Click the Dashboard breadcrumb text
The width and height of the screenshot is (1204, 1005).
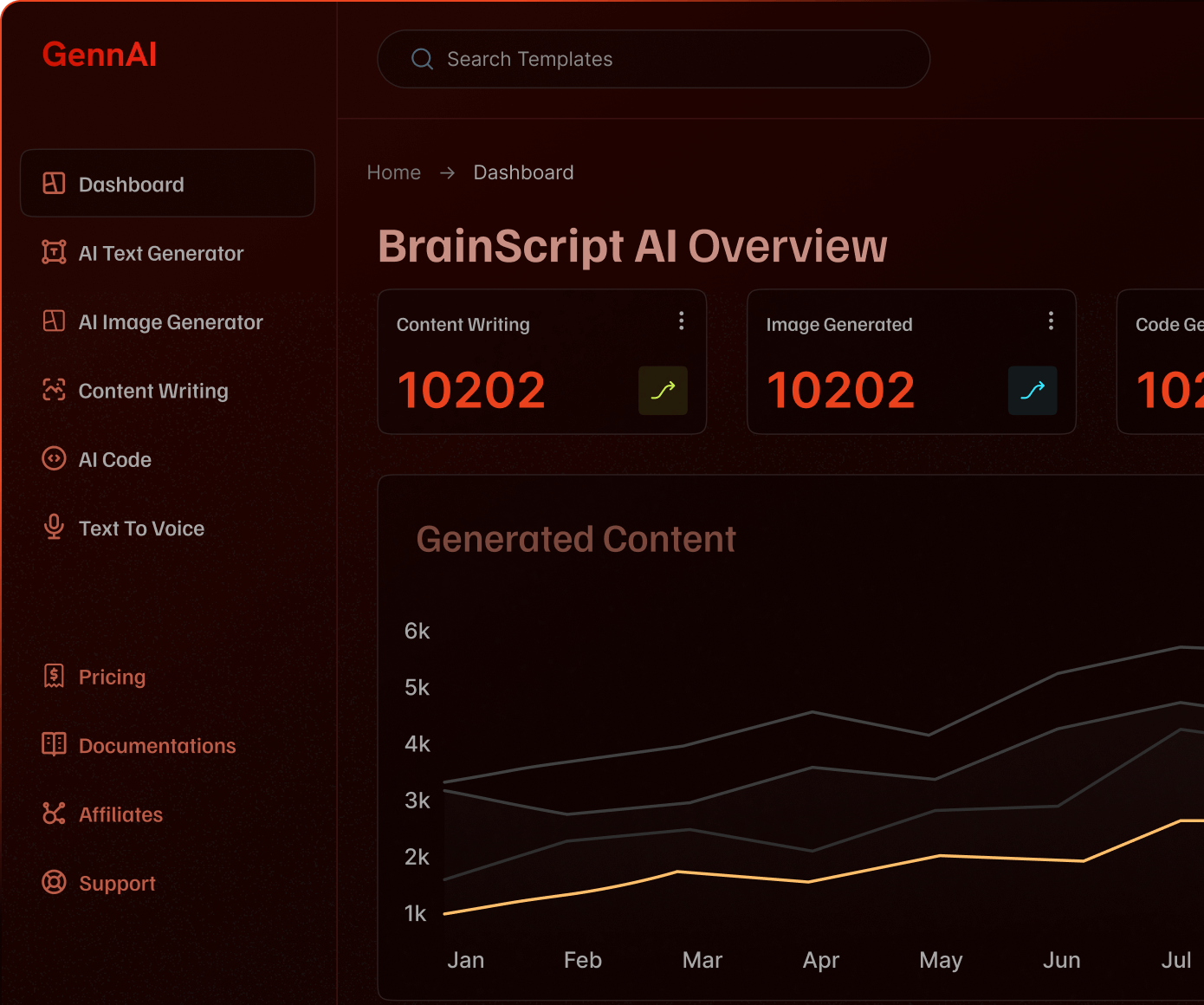click(x=523, y=172)
